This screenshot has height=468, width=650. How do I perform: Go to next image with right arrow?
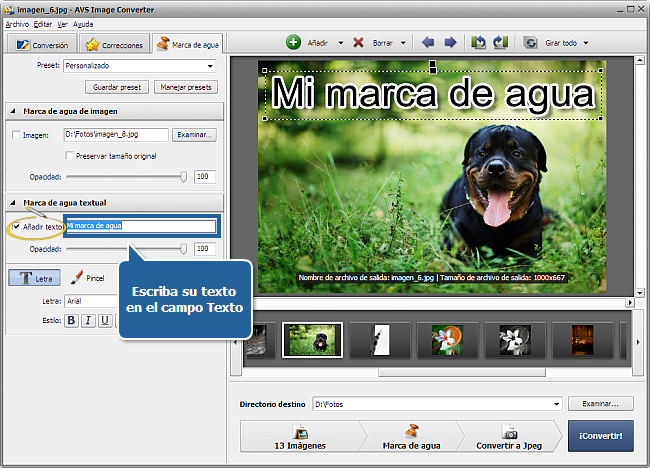point(450,43)
